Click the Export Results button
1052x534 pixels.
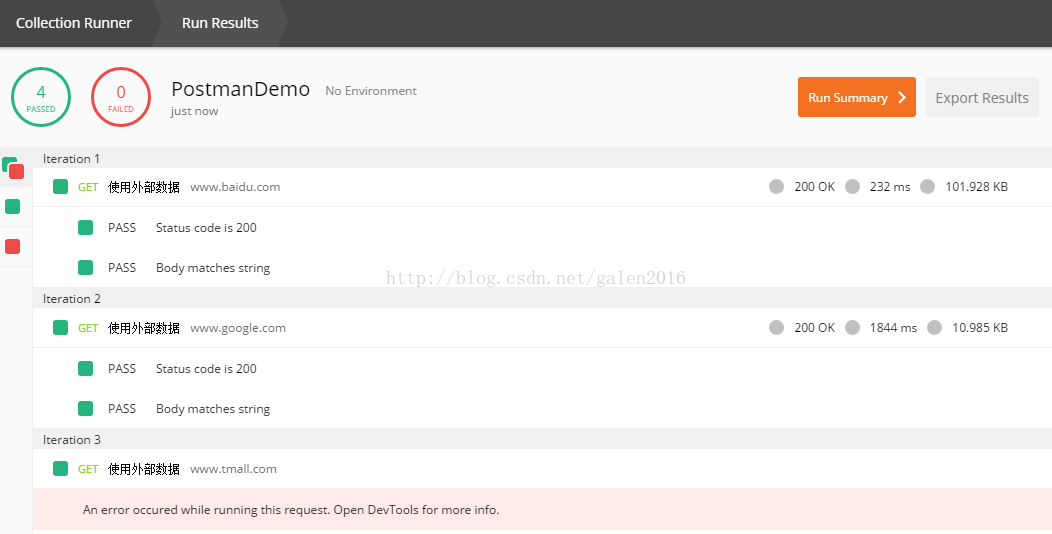pos(982,97)
